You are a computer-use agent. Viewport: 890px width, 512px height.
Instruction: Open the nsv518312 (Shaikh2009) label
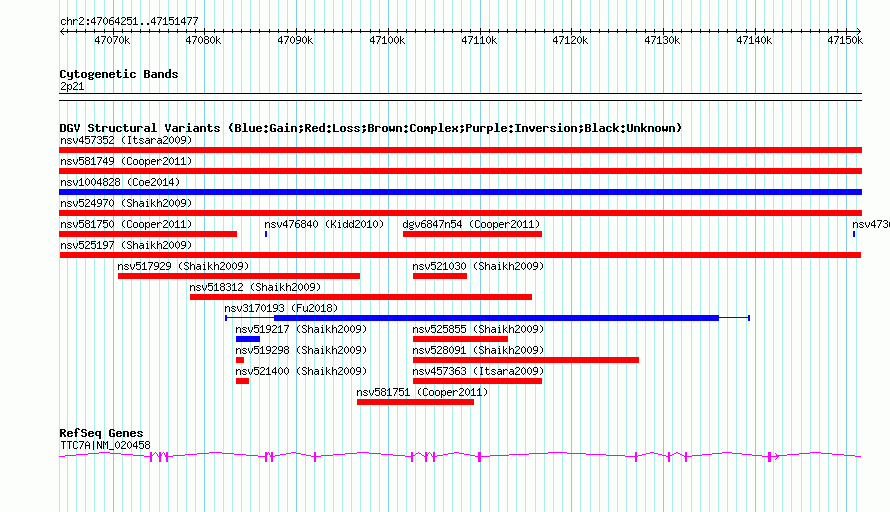click(255, 287)
